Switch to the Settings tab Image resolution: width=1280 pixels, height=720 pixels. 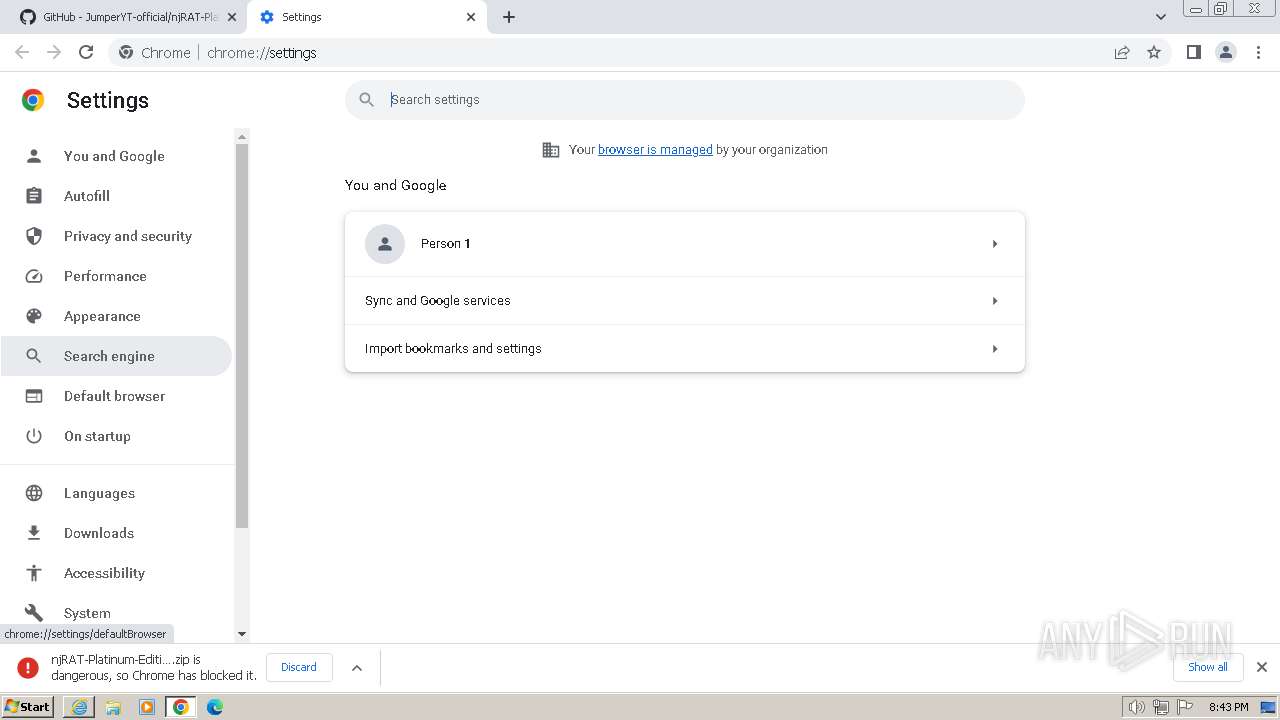(367, 17)
